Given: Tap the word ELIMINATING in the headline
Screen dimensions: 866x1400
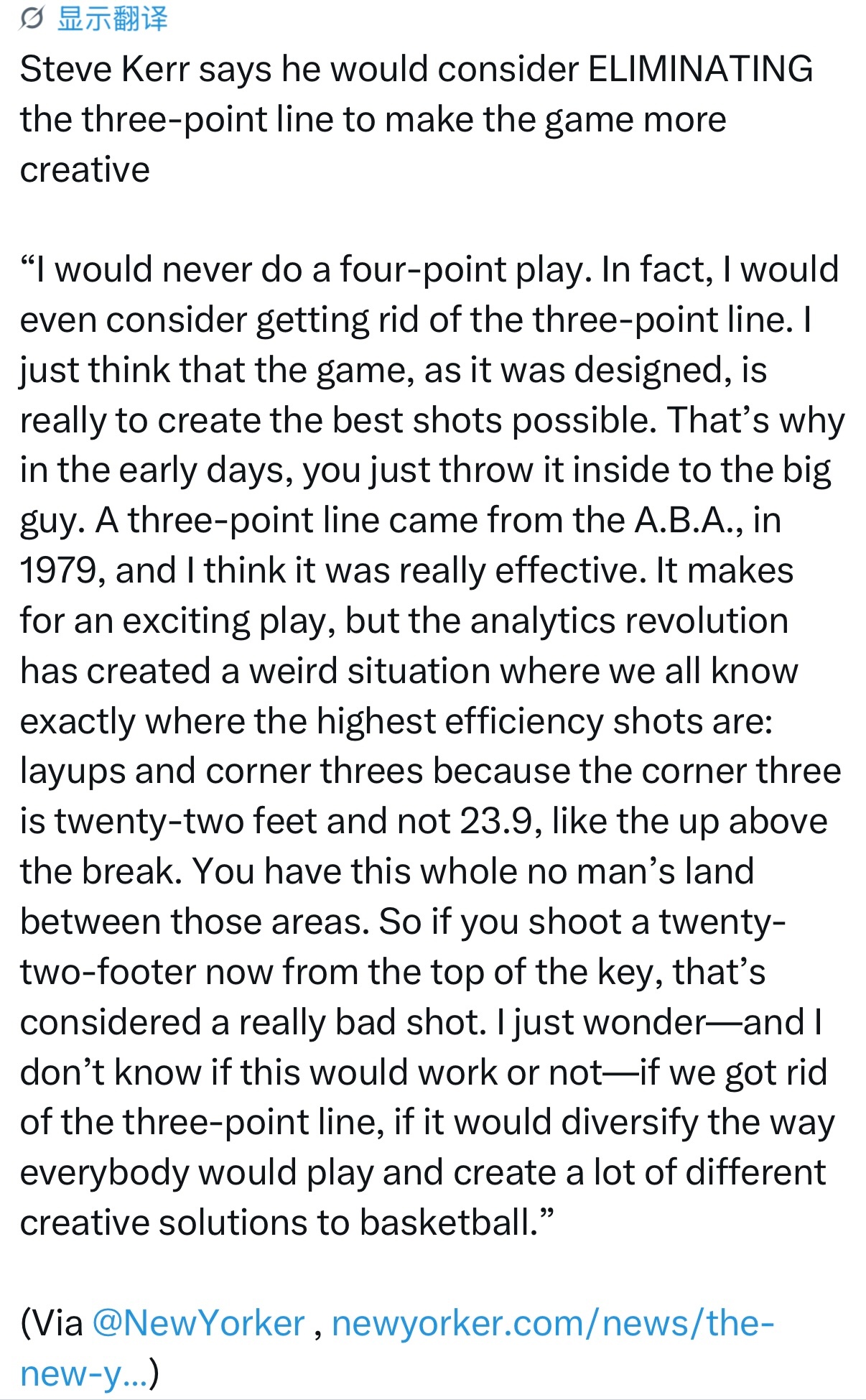Looking at the screenshot, I should point(700,69).
